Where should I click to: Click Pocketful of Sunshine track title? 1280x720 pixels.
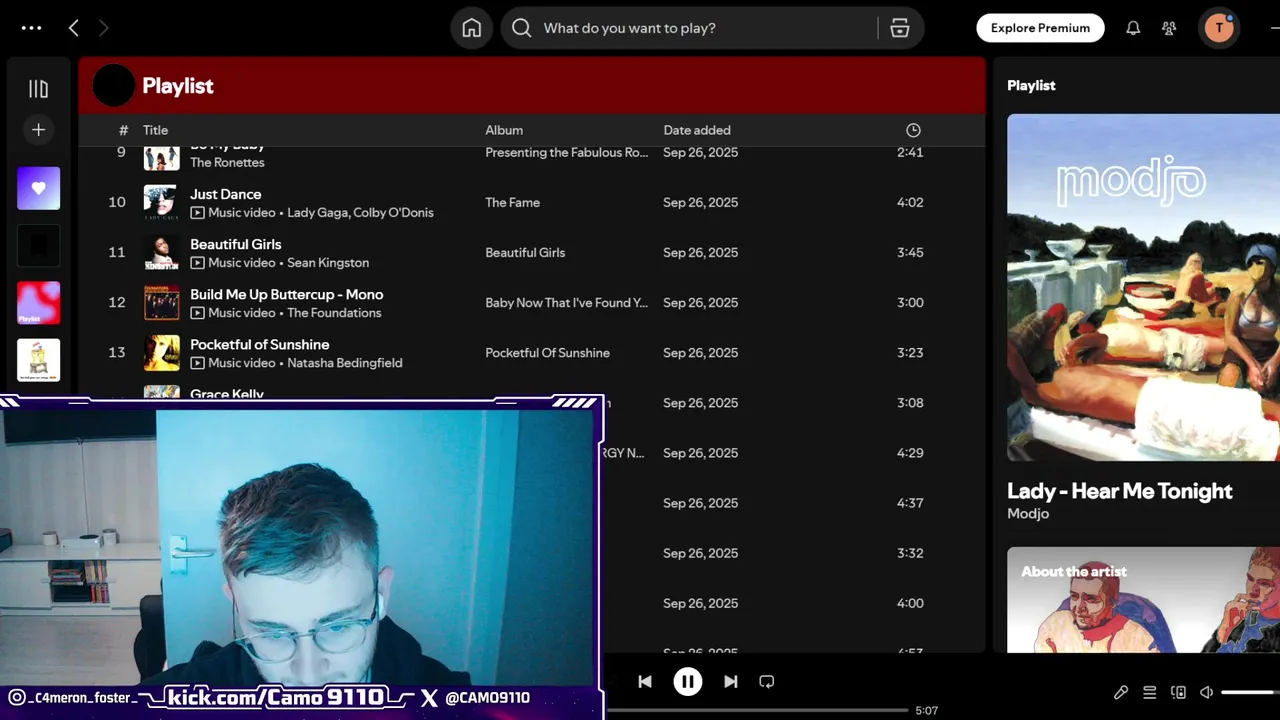260,344
